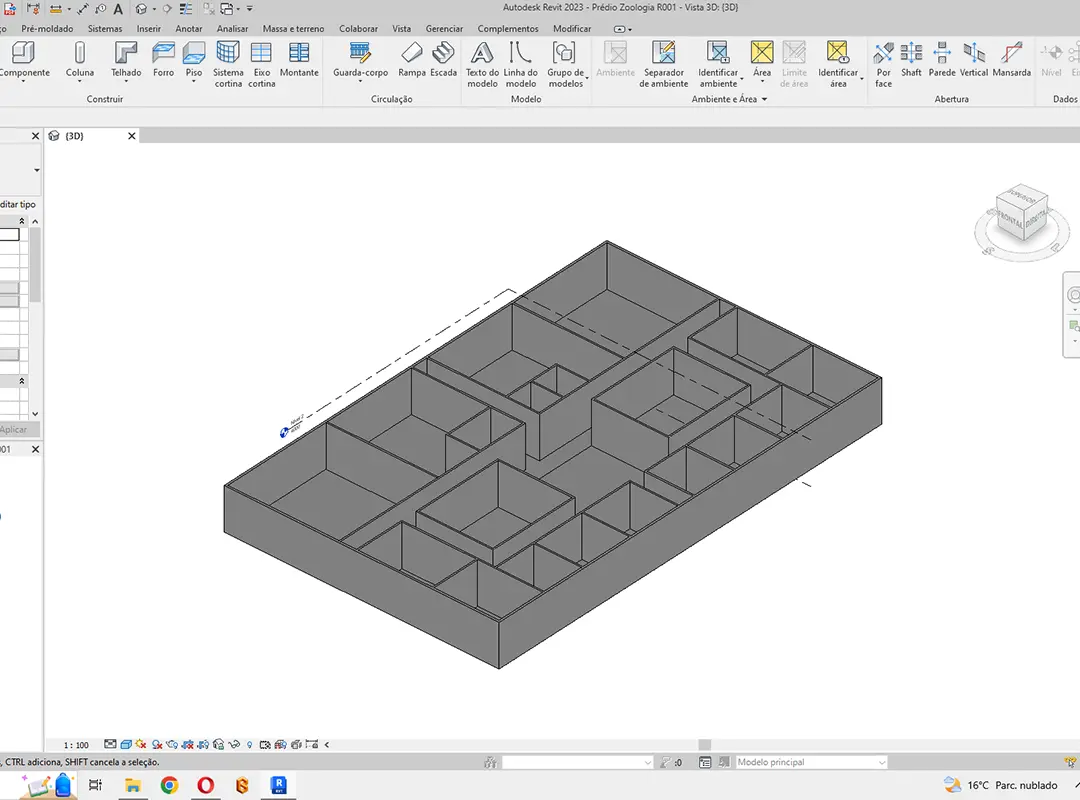
Task: Close the {3D} view tab
Action: pyautogui.click(x=131, y=136)
